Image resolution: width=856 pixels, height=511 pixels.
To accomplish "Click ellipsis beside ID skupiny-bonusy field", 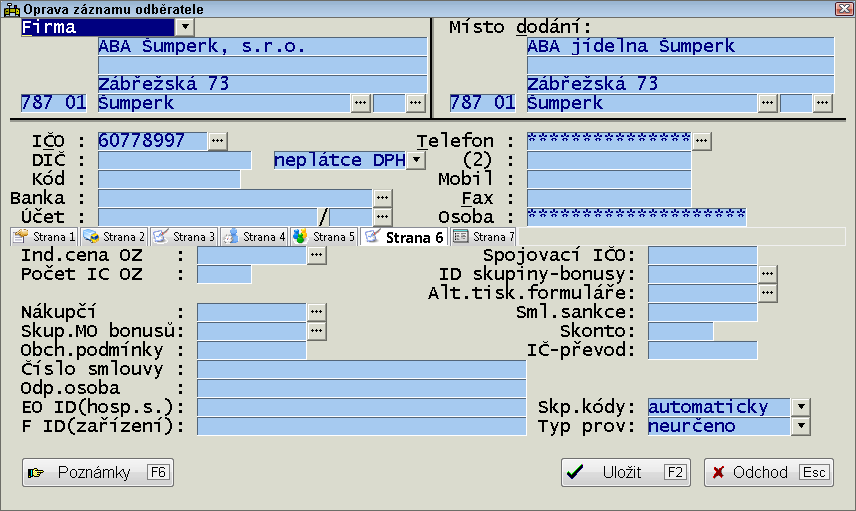I will 767,274.
